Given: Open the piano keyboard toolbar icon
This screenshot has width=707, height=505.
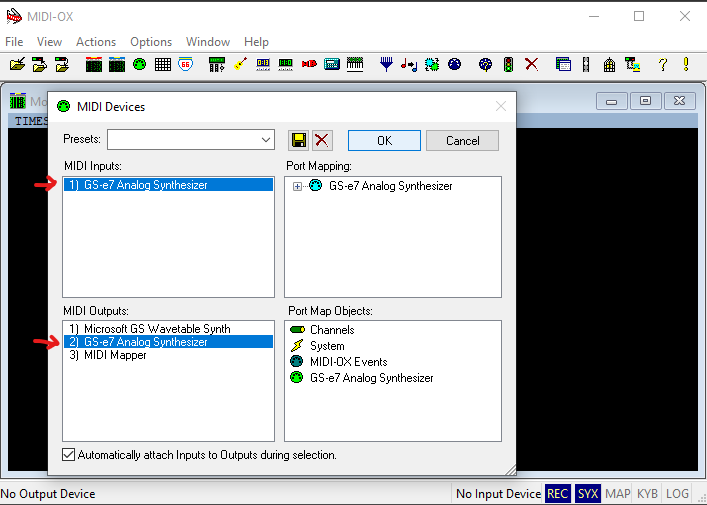Looking at the screenshot, I should (x=355, y=64).
